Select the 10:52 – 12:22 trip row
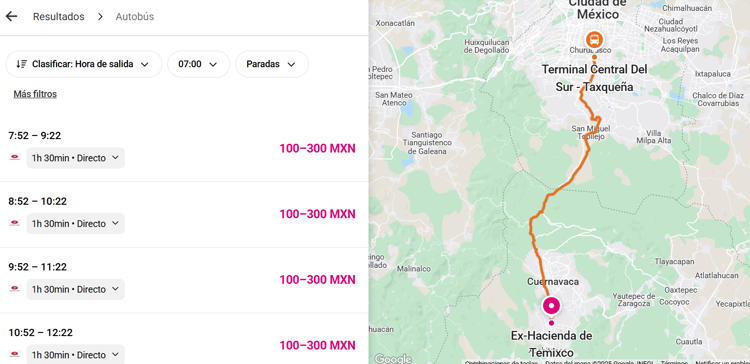The height and width of the screenshot is (364, 750). [184, 342]
